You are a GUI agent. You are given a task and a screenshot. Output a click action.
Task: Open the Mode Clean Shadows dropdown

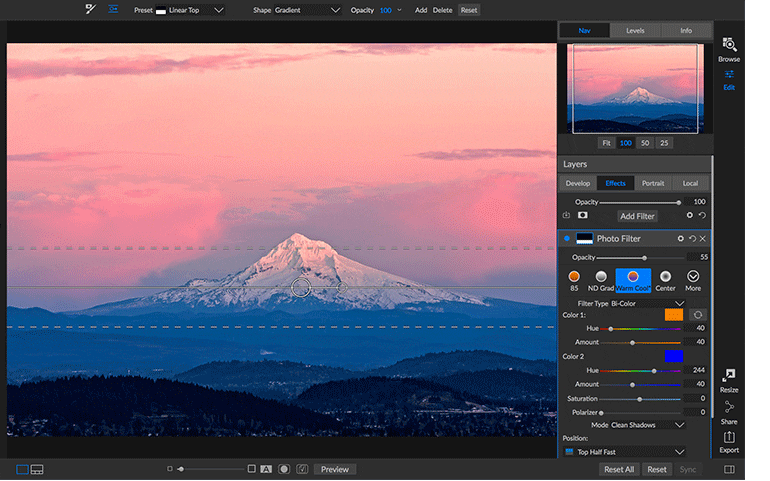(647, 425)
